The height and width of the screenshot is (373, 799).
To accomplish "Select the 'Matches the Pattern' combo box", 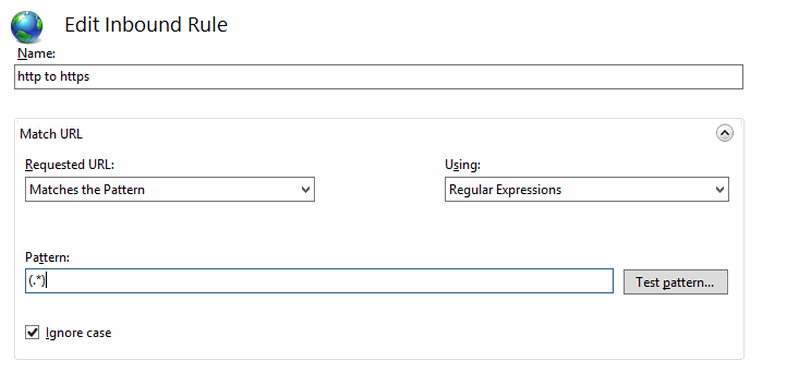I will pyautogui.click(x=170, y=190).
